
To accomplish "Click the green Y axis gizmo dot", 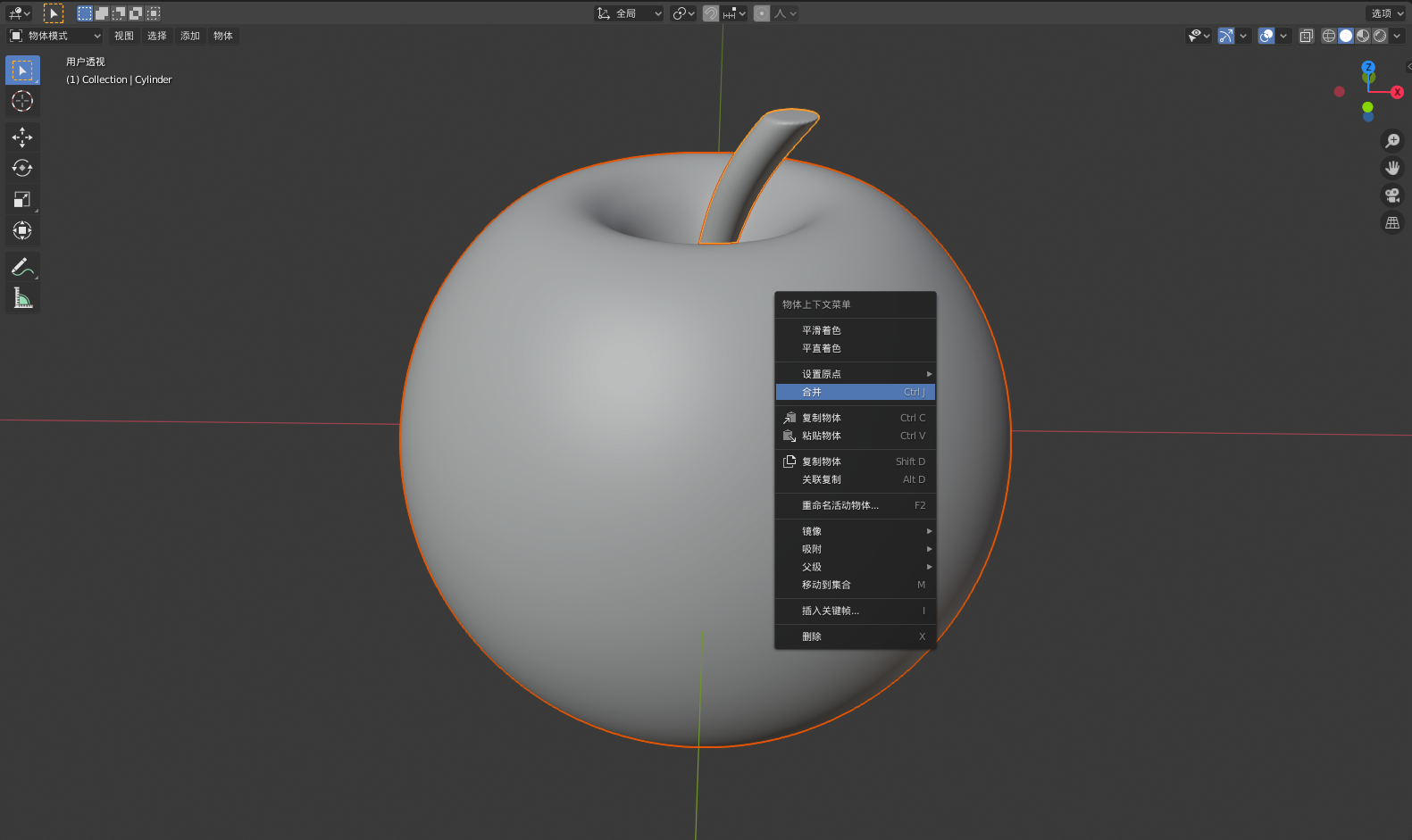I will (1367, 107).
